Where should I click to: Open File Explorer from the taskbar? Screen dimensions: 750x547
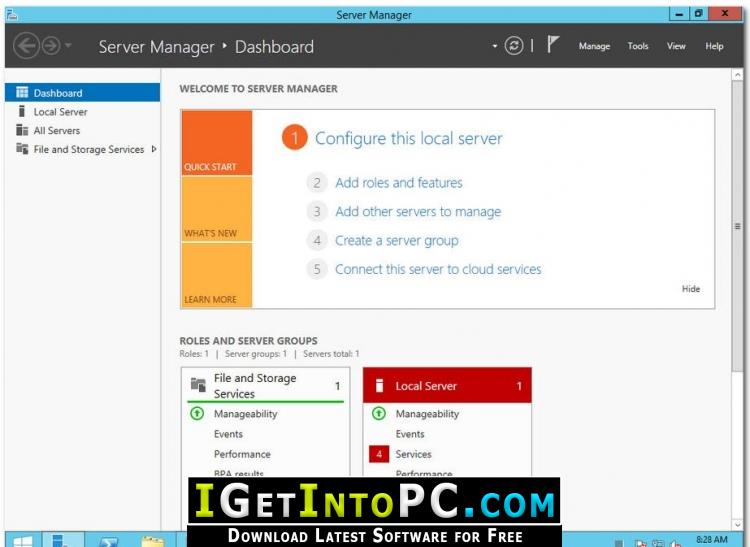pyautogui.click(x=153, y=541)
